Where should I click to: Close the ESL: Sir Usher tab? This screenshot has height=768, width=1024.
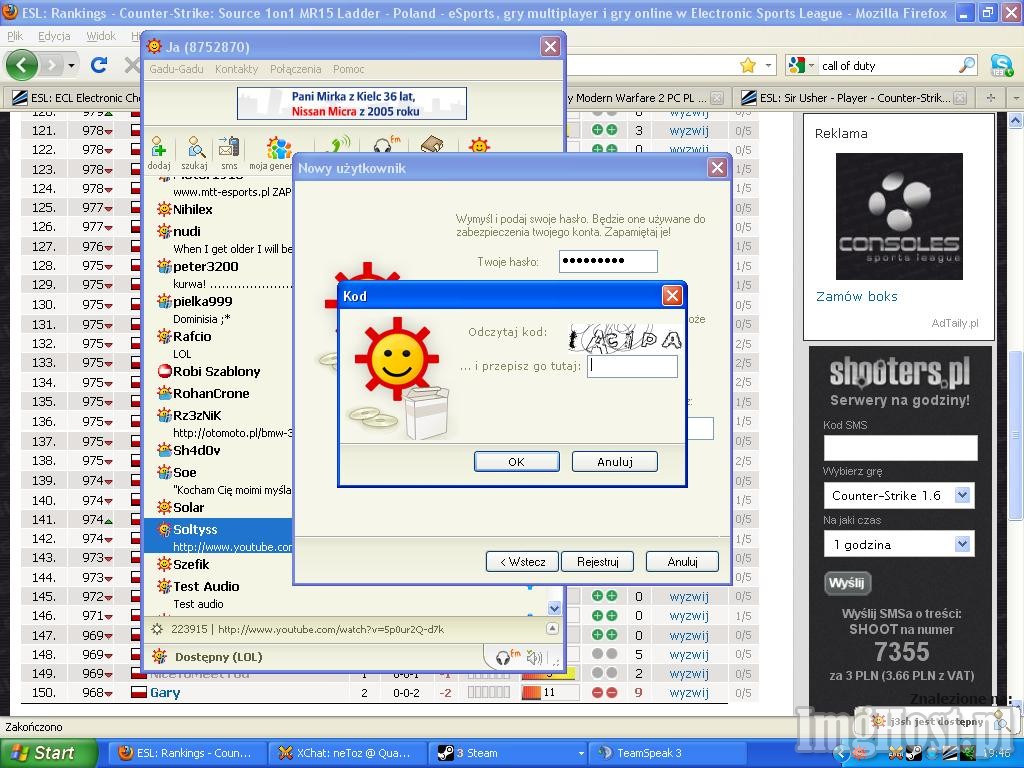(960, 98)
